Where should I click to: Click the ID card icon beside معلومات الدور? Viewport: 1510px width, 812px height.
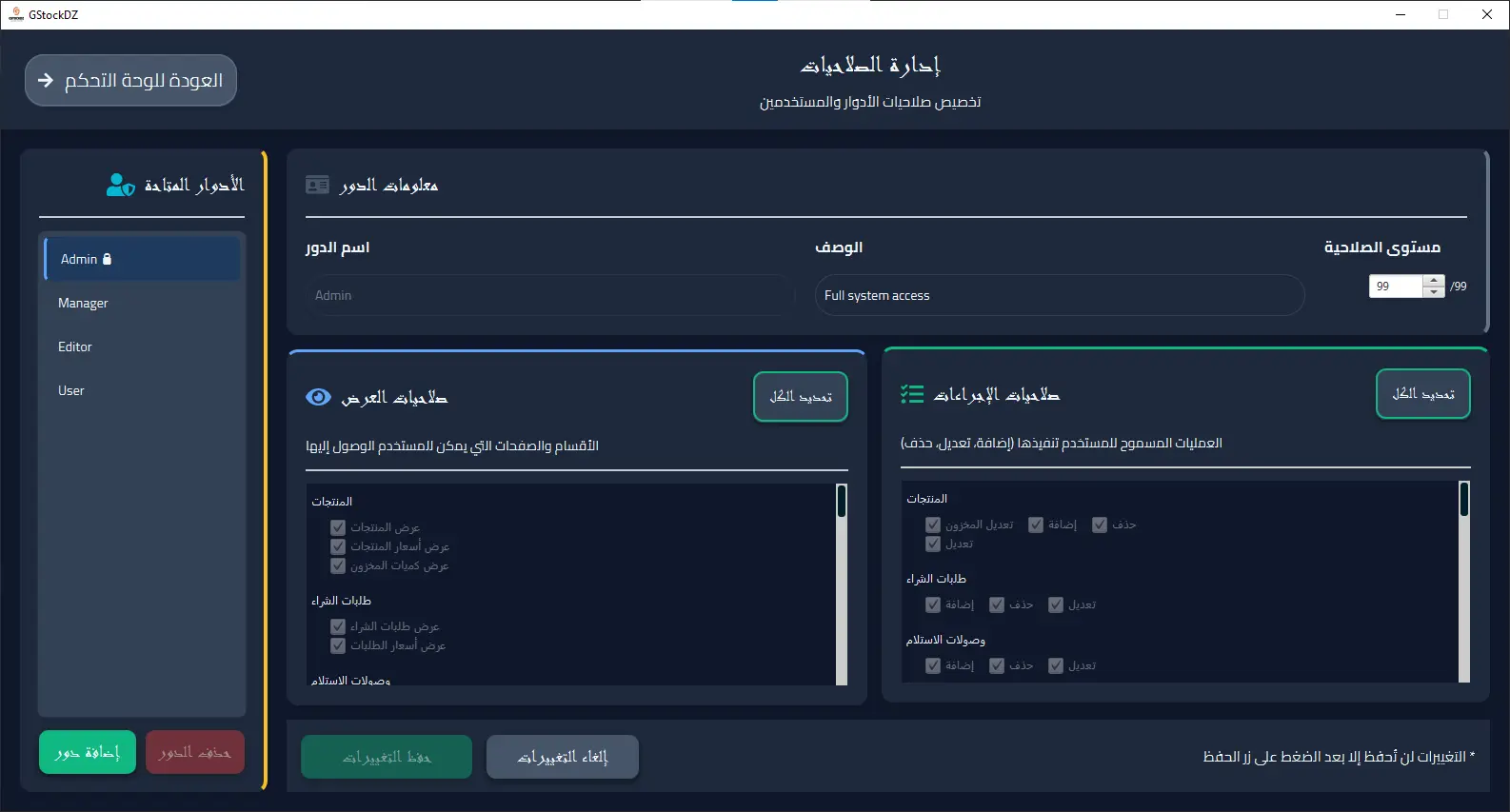(317, 185)
